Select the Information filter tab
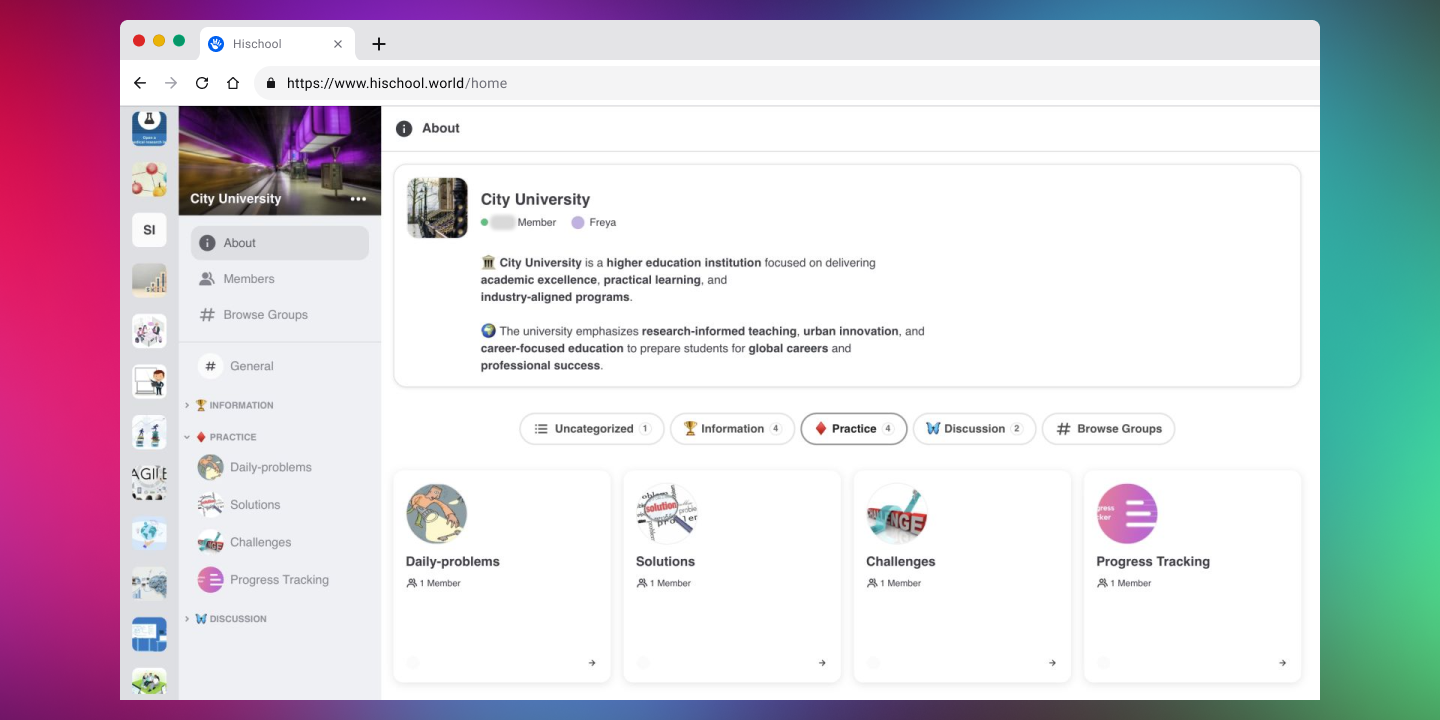Viewport: 1440px width, 720px height. click(732, 429)
